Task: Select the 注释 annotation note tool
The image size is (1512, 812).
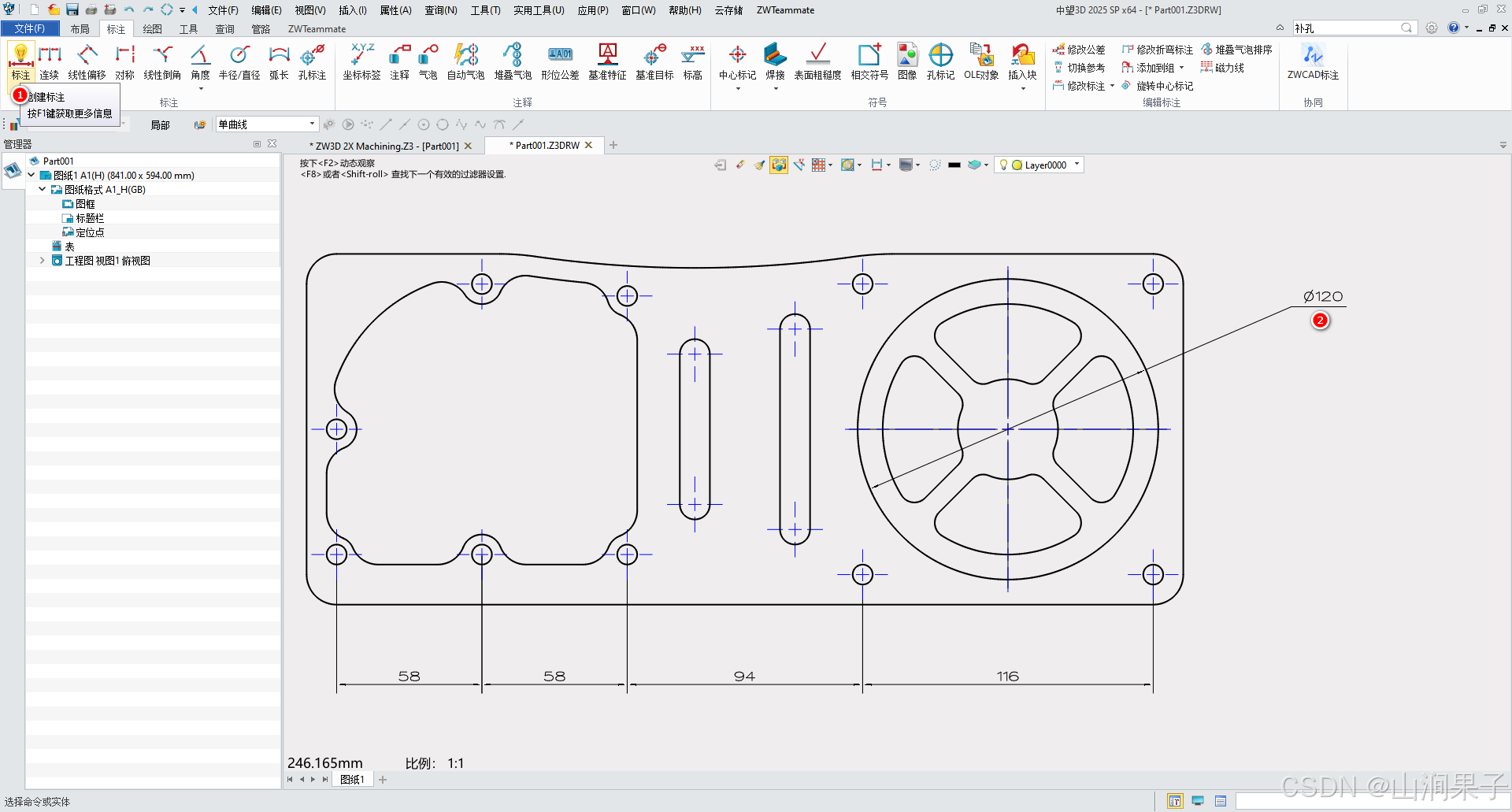Action: click(399, 62)
